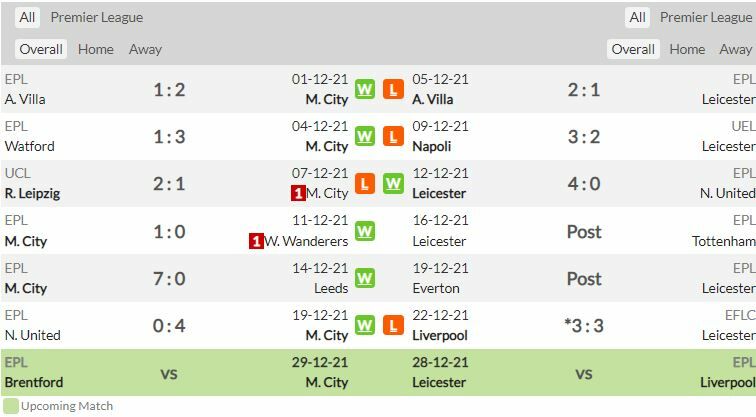Screen dimensions: 756x417
Task: Click the win badge for Leicester 12-12-21
Action: click(393, 184)
